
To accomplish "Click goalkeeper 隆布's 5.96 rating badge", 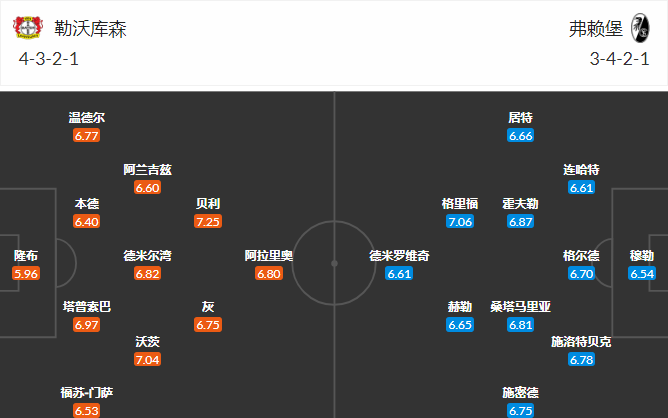I will (27, 273).
